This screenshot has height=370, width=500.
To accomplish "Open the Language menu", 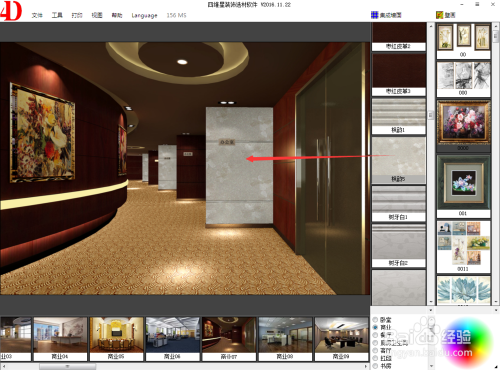I will click(144, 15).
